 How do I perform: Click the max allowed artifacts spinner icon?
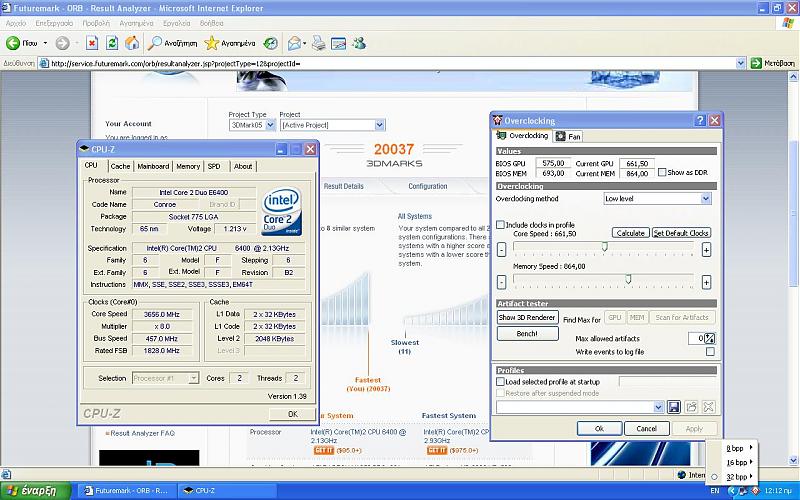[x=710, y=338]
